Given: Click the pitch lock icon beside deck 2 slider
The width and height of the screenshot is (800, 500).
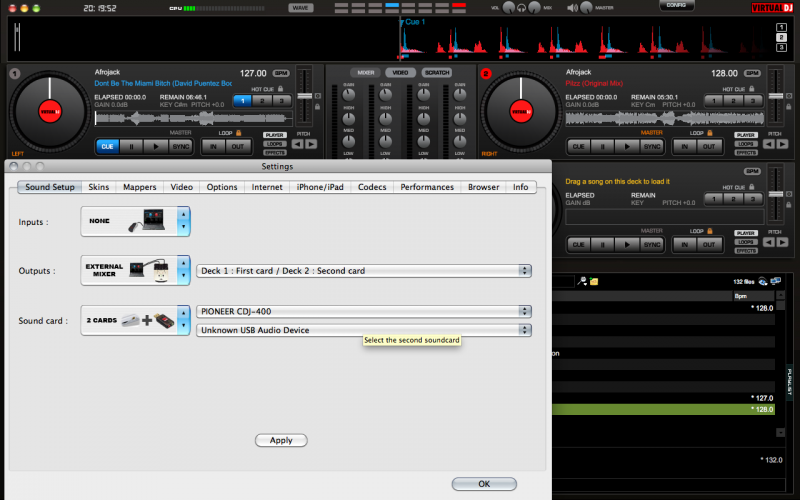Looking at the screenshot, I should (x=789, y=107).
